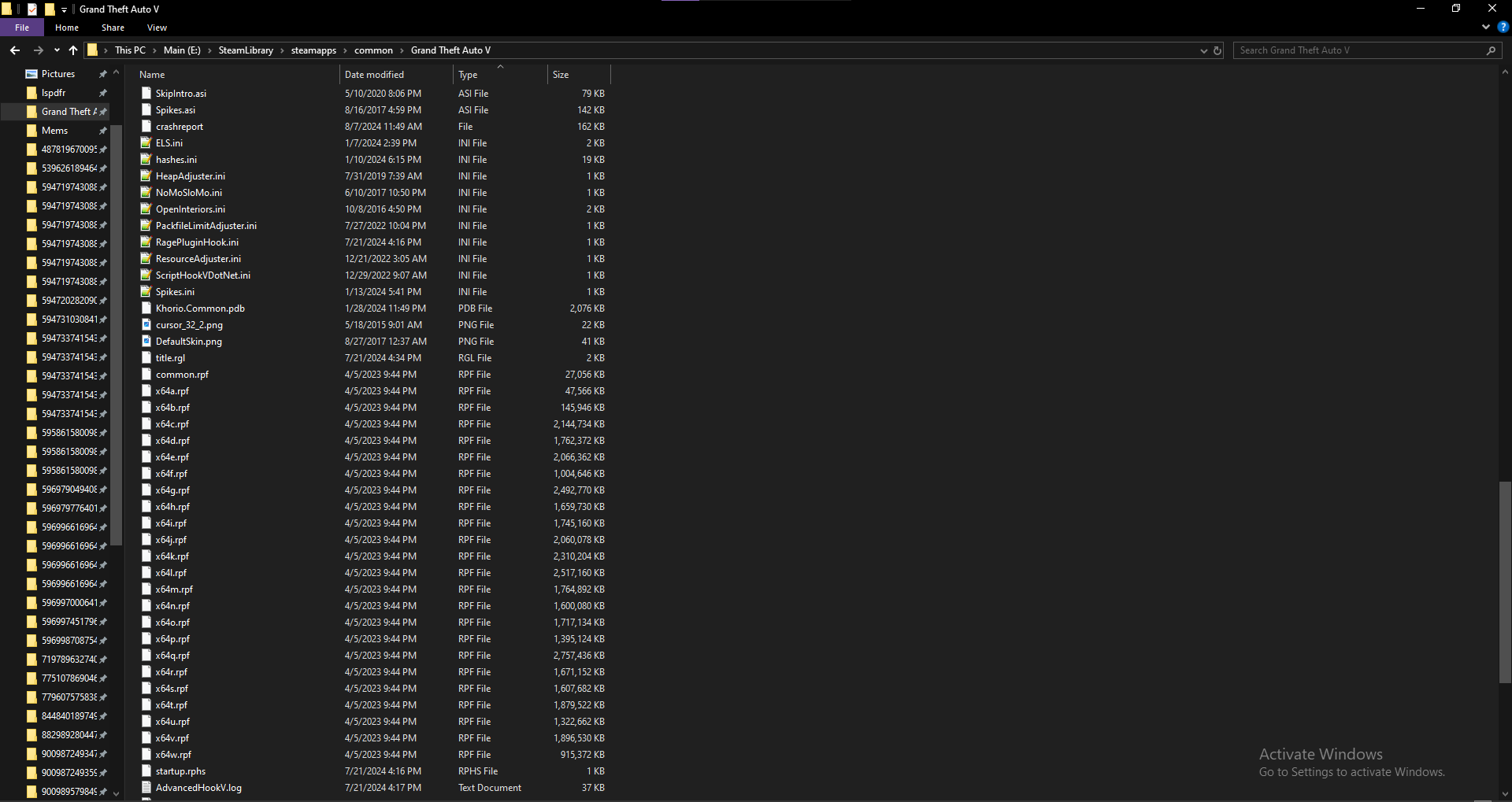Click the Back navigation arrow
Image resolution: width=1512 pixels, height=802 pixels.
click(15, 50)
